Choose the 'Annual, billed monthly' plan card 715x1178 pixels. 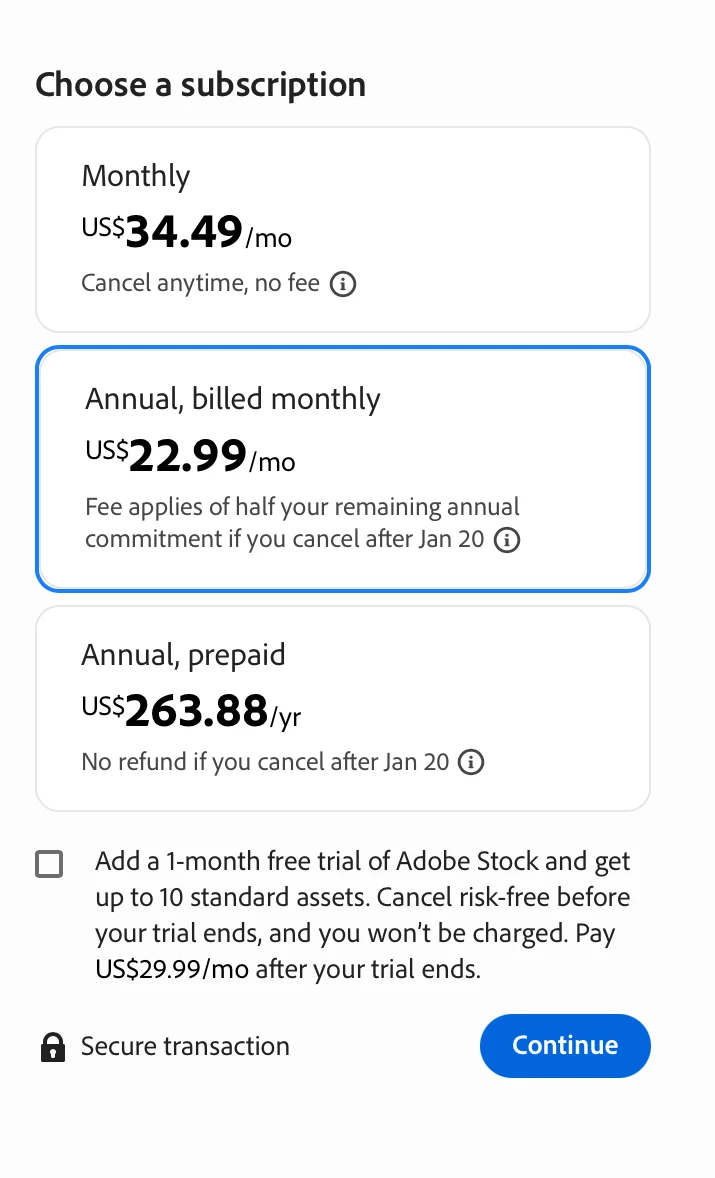(342, 469)
